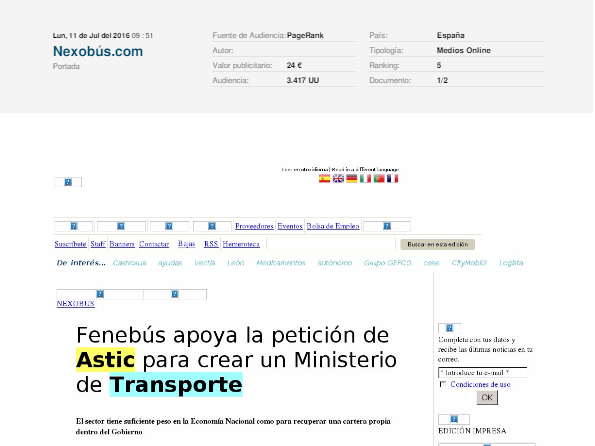Click broken image icon above EDICIÓN IMPRESA
This screenshot has height=446, width=595.
click(454, 419)
